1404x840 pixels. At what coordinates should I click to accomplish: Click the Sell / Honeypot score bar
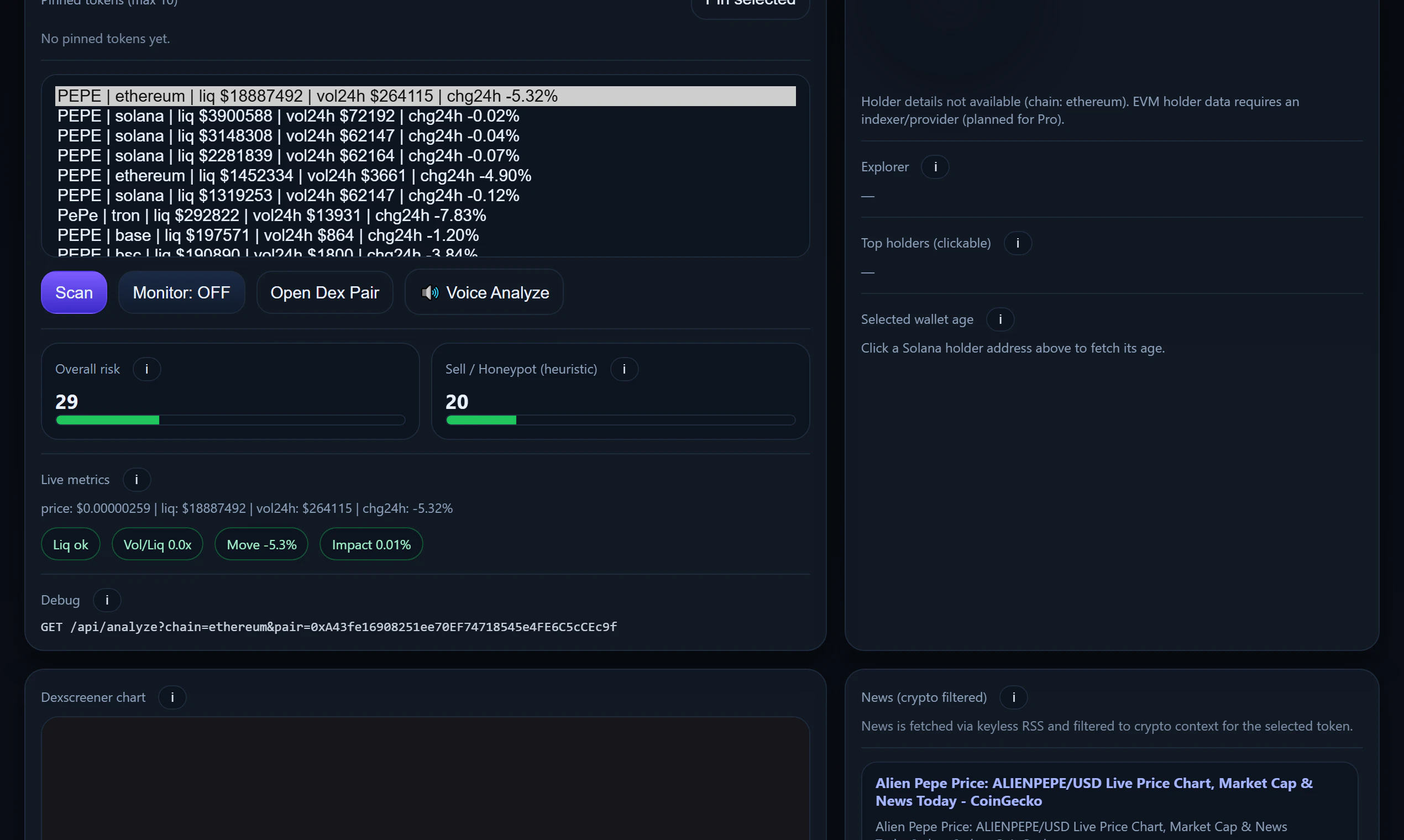(x=621, y=420)
